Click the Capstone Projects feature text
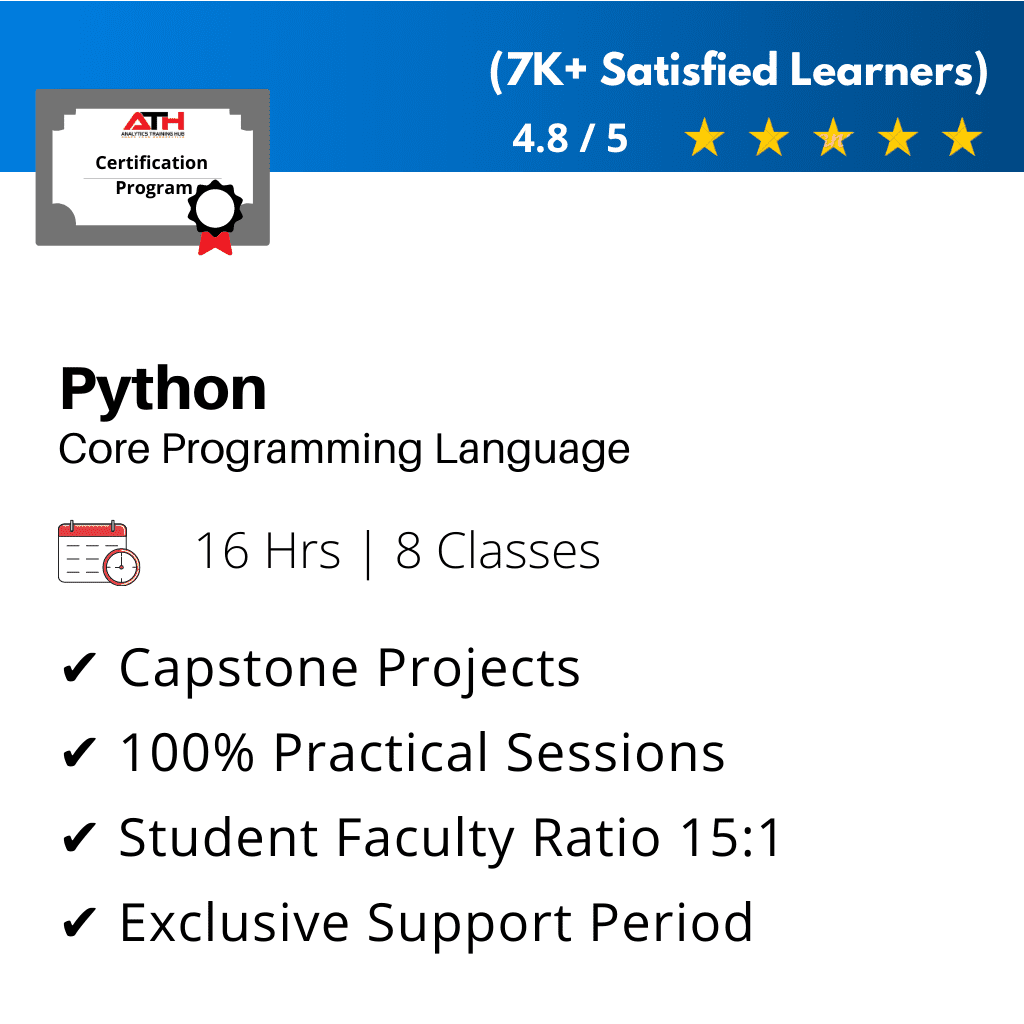This screenshot has height=1024, width=1024. [349, 668]
